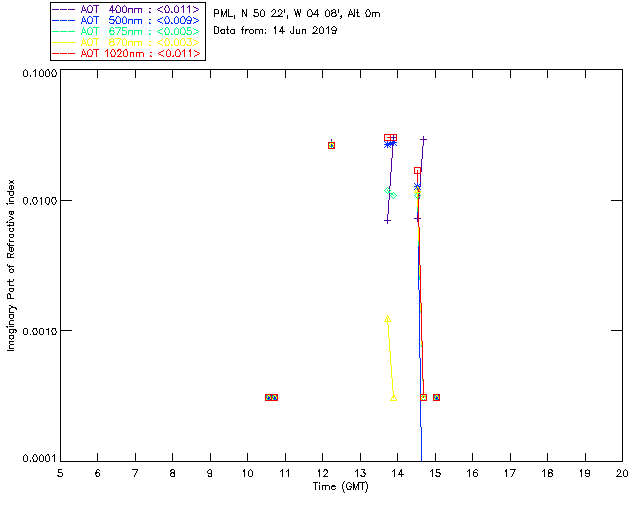
Task: Click the 'Data from: 14 Jun 2019' text
Action: click(x=275, y=31)
